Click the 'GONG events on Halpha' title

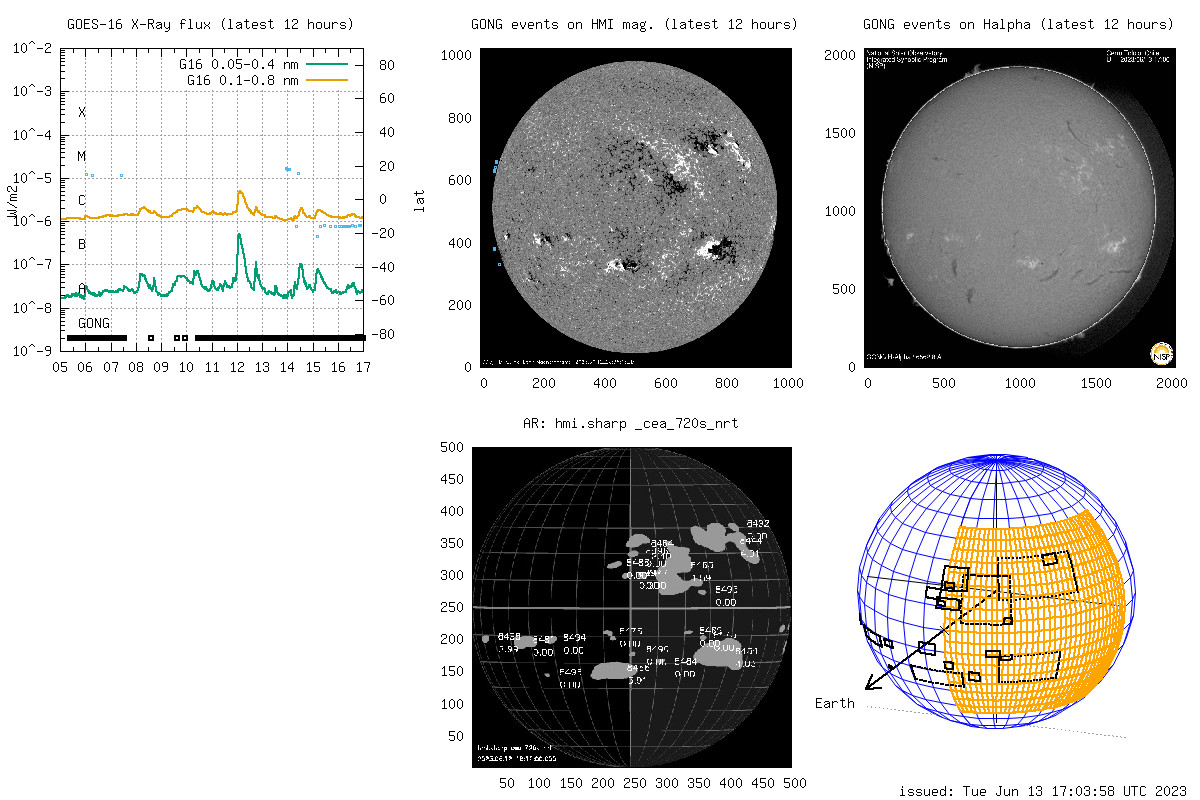[1018, 24]
